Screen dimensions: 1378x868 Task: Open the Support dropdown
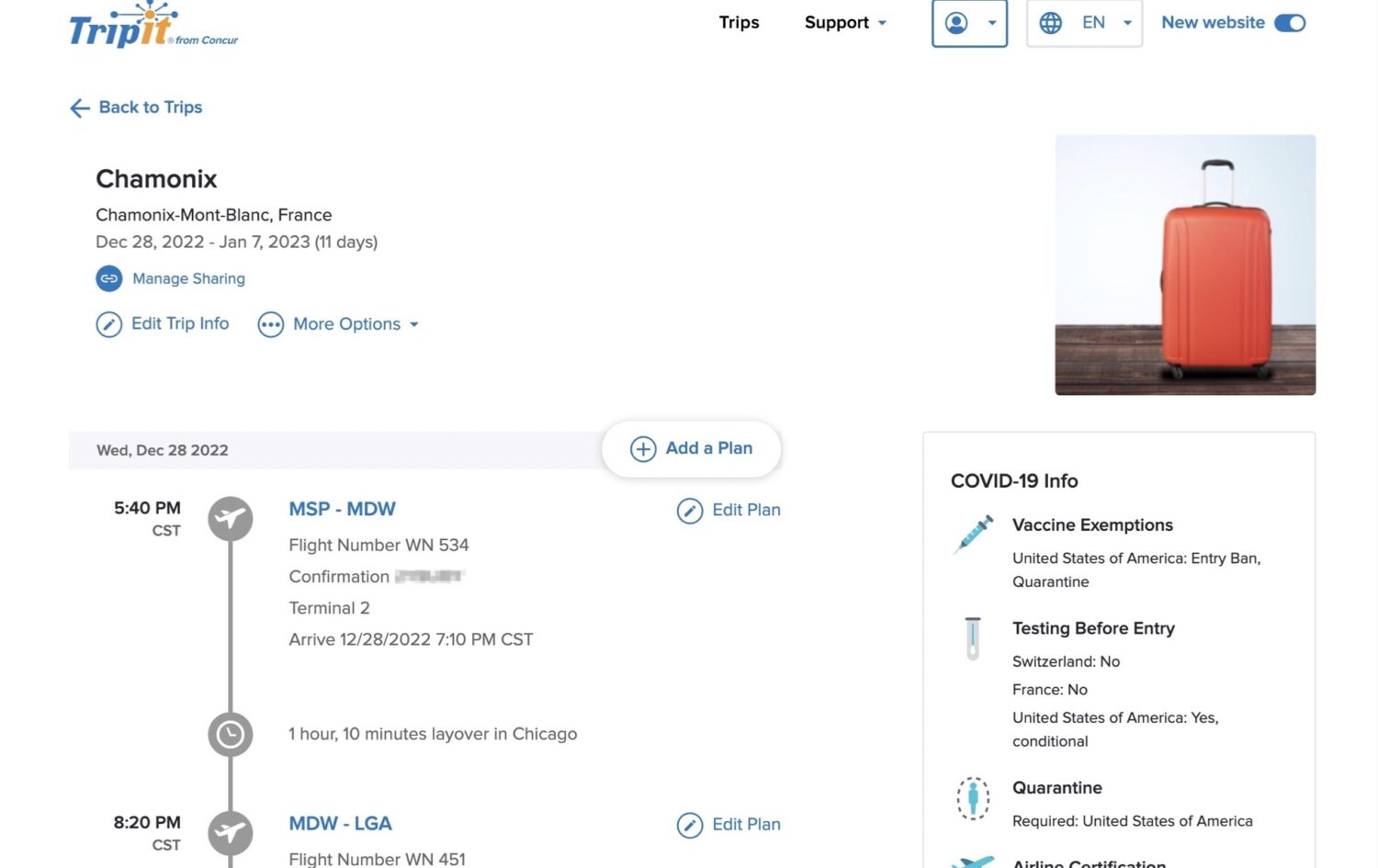coord(843,23)
